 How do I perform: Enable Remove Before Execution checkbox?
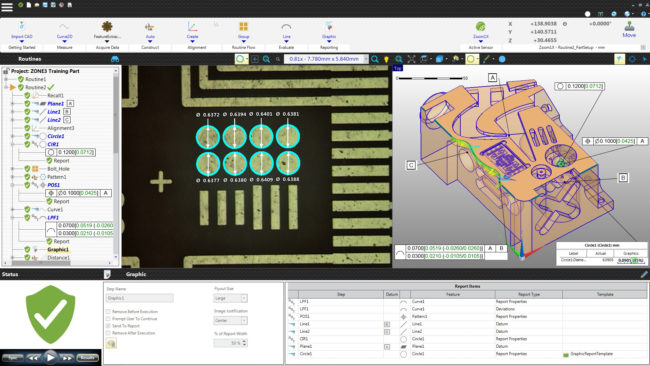coord(108,311)
